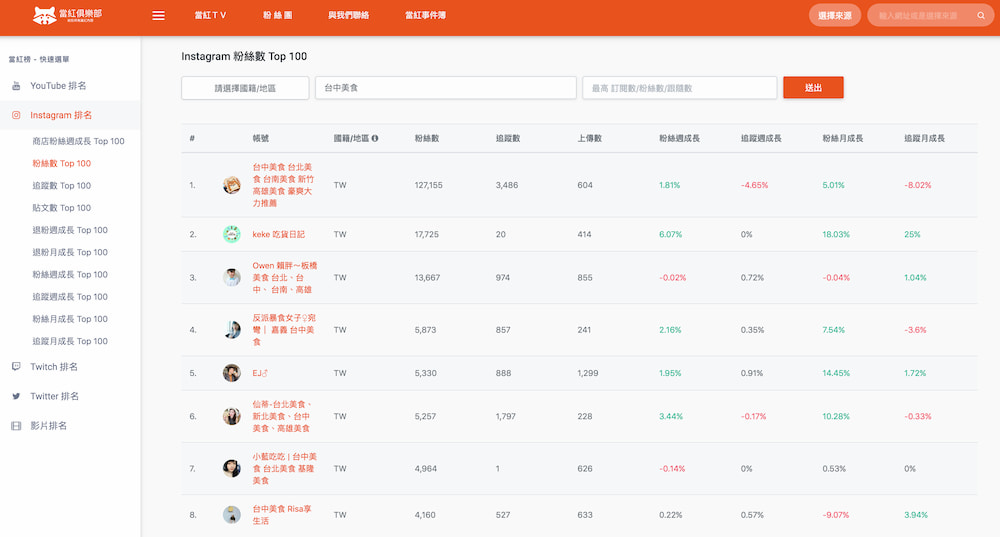This screenshot has height=537, width=1000.
Task: Click the info icon next to 國籍/地區 header
Action: pos(375,138)
